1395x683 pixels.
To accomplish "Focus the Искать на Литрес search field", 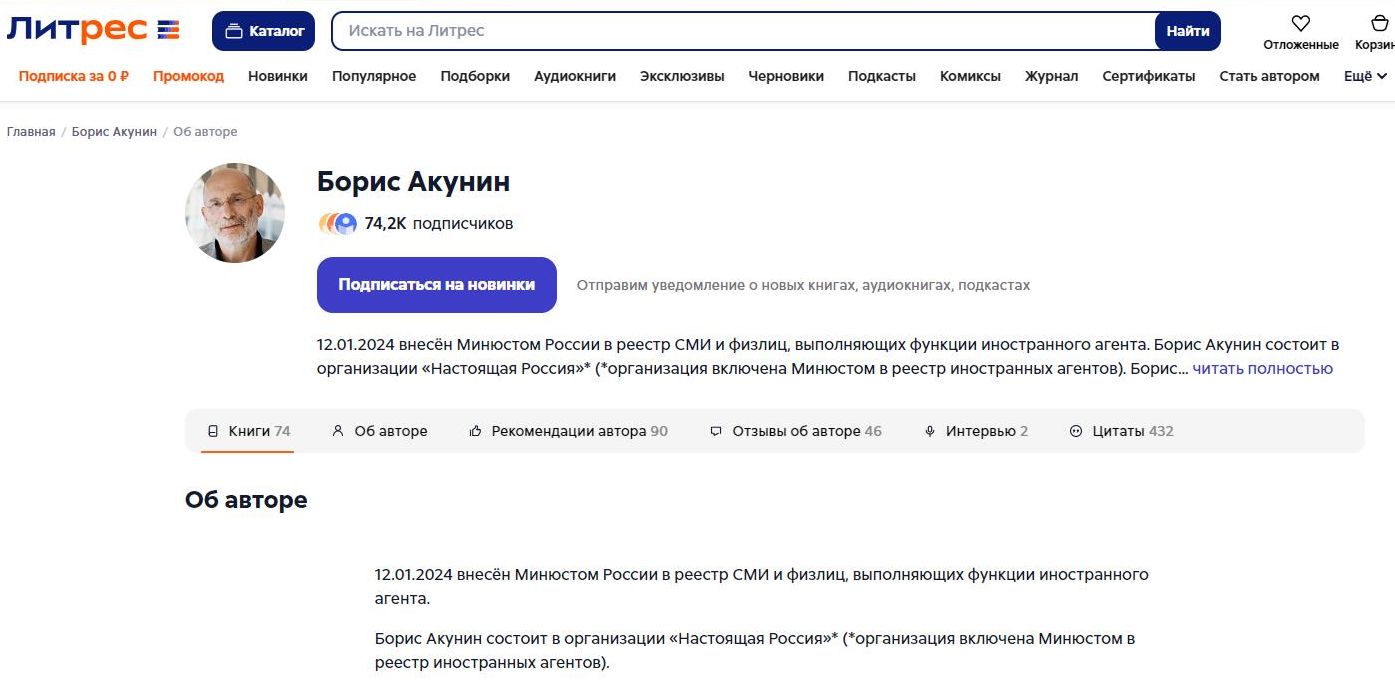I will coord(740,31).
